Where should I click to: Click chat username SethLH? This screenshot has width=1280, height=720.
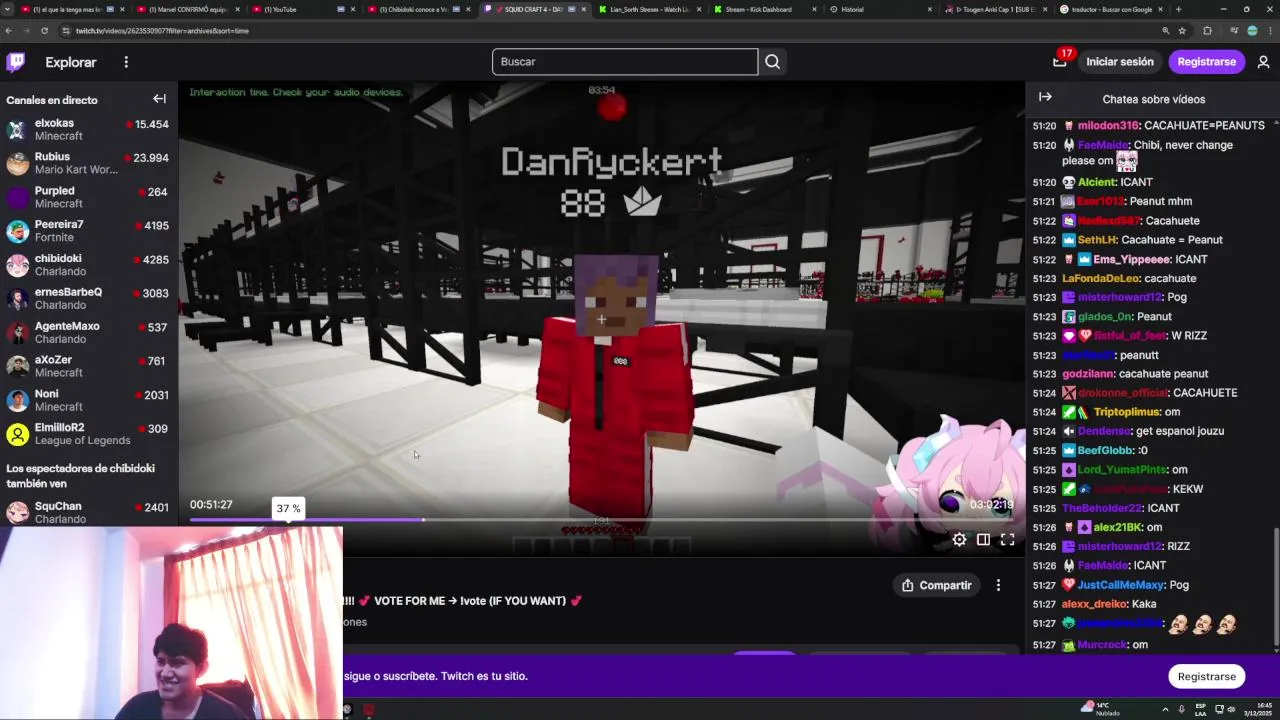(x=1097, y=240)
